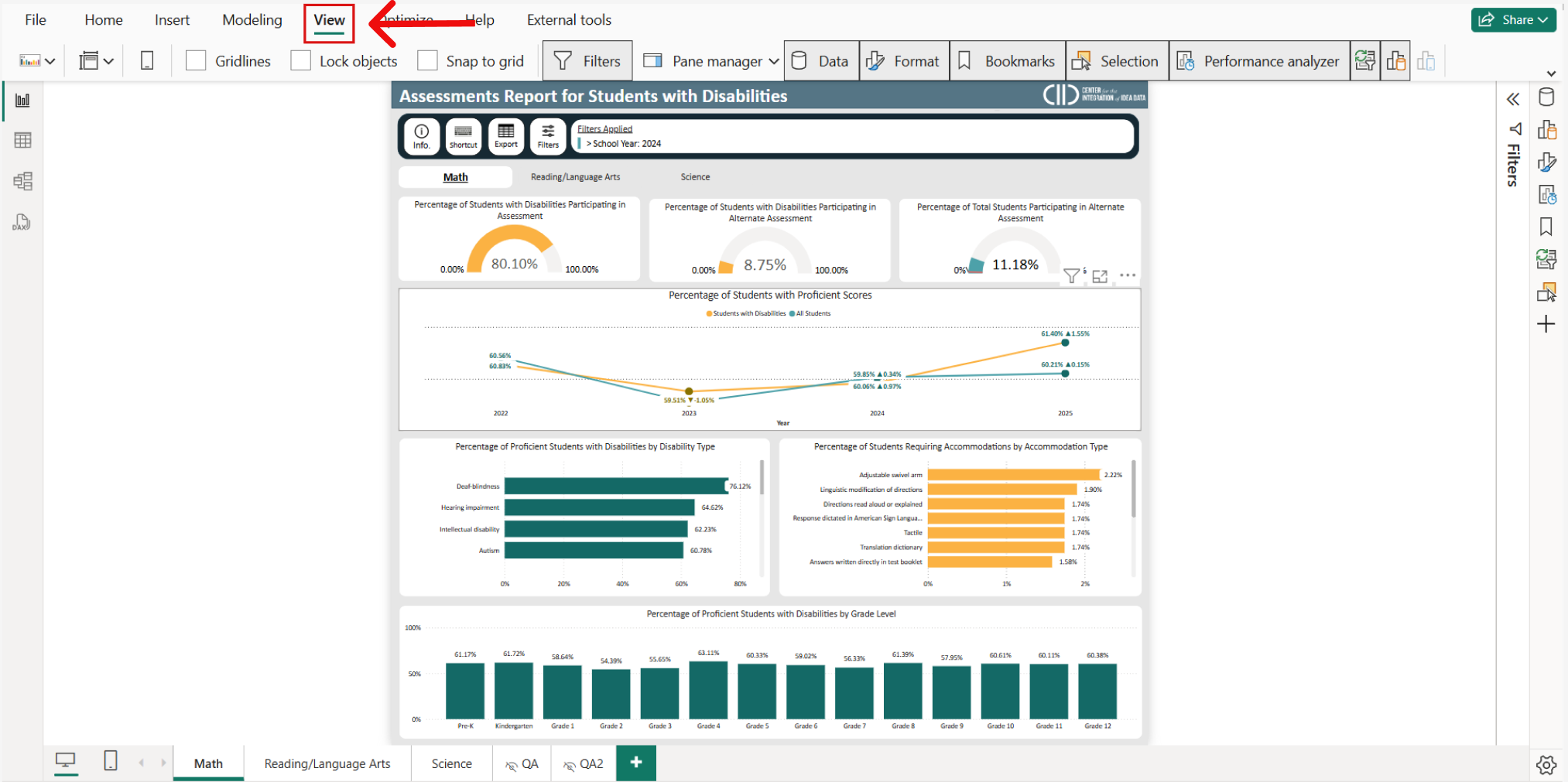Open the Modeling ribbon tab
1568x782 pixels.
point(252,20)
